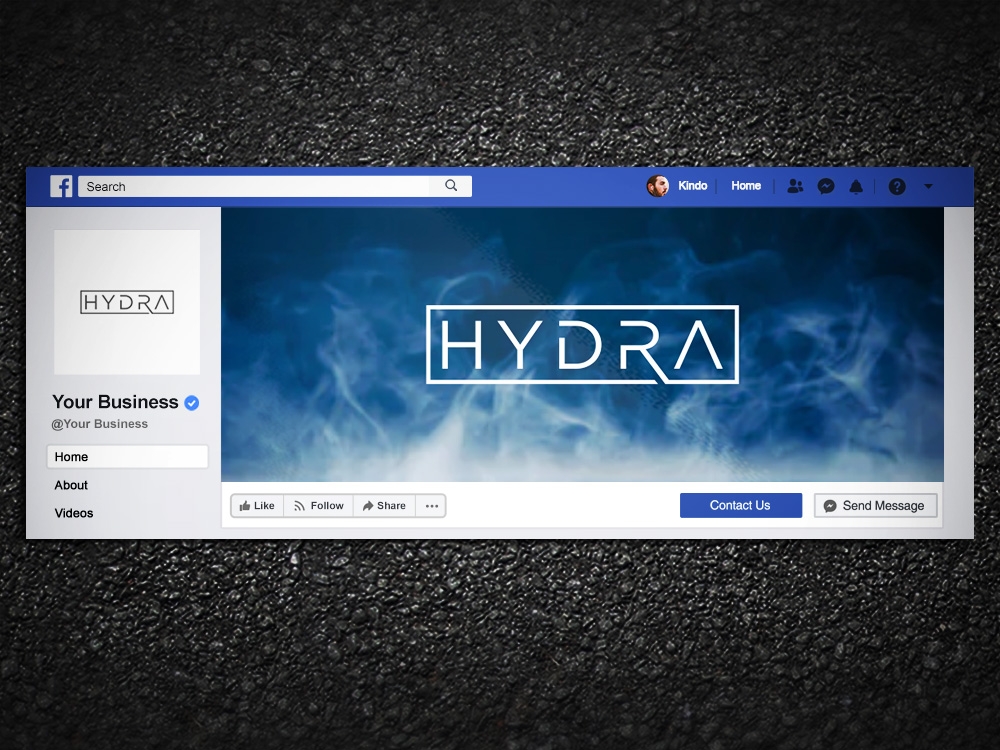Click Send Message to start a chat
The image size is (1000, 750).
point(875,505)
